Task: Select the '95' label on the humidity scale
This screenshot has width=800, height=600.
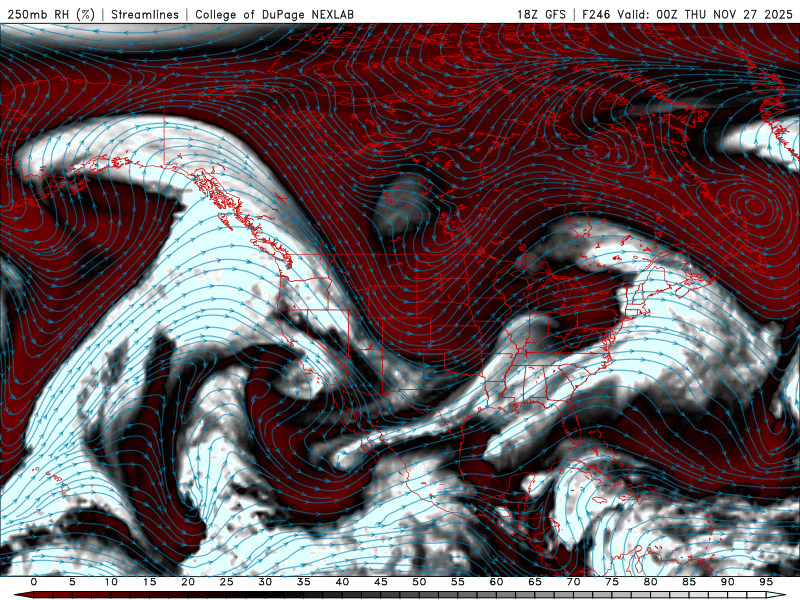Action: tap(766, 582)
